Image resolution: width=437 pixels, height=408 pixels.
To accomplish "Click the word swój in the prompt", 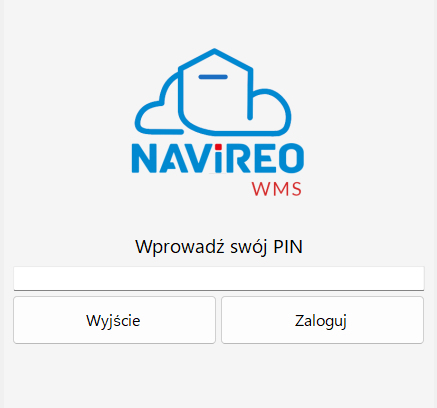I will tap(249, 247).
